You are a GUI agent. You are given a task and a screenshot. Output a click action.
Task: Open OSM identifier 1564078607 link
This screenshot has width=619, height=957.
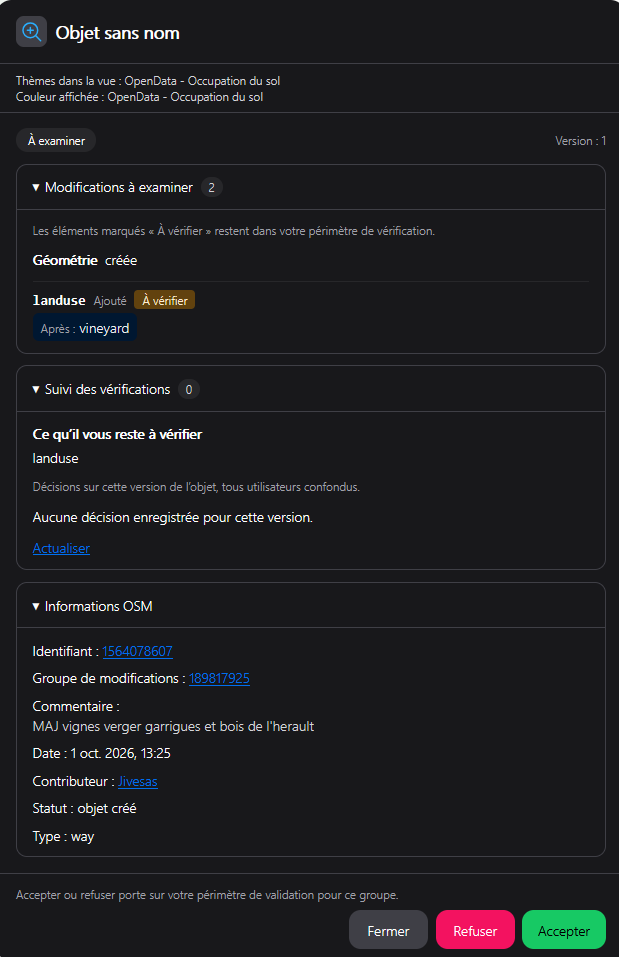137,651
